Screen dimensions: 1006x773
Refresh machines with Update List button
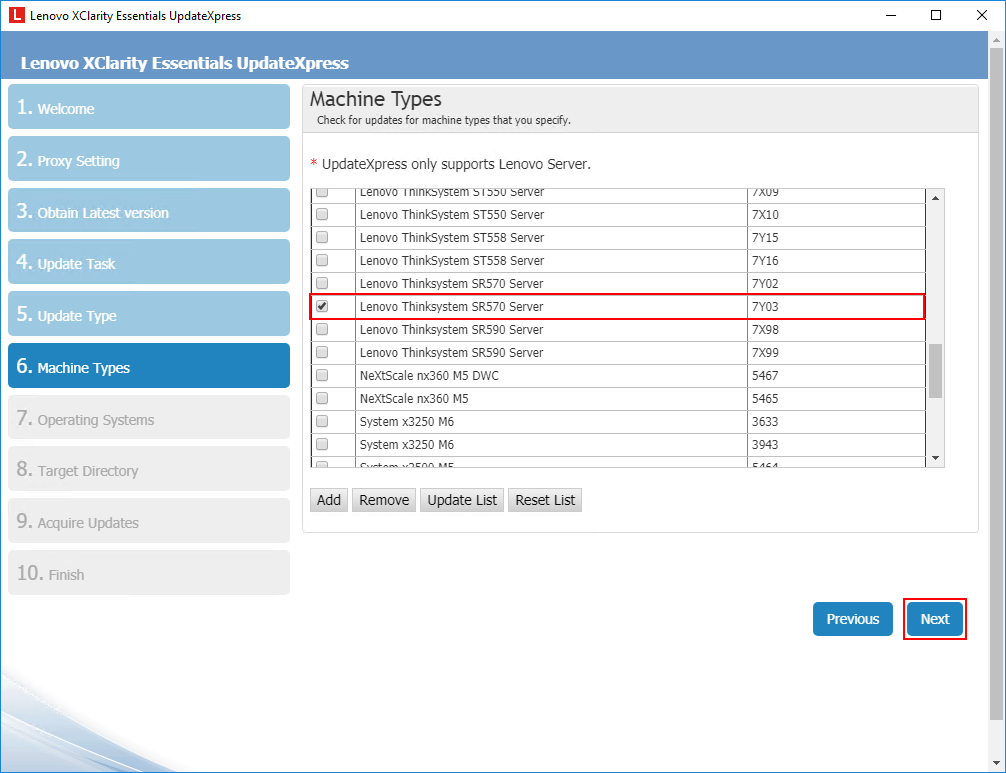[462, 500]
